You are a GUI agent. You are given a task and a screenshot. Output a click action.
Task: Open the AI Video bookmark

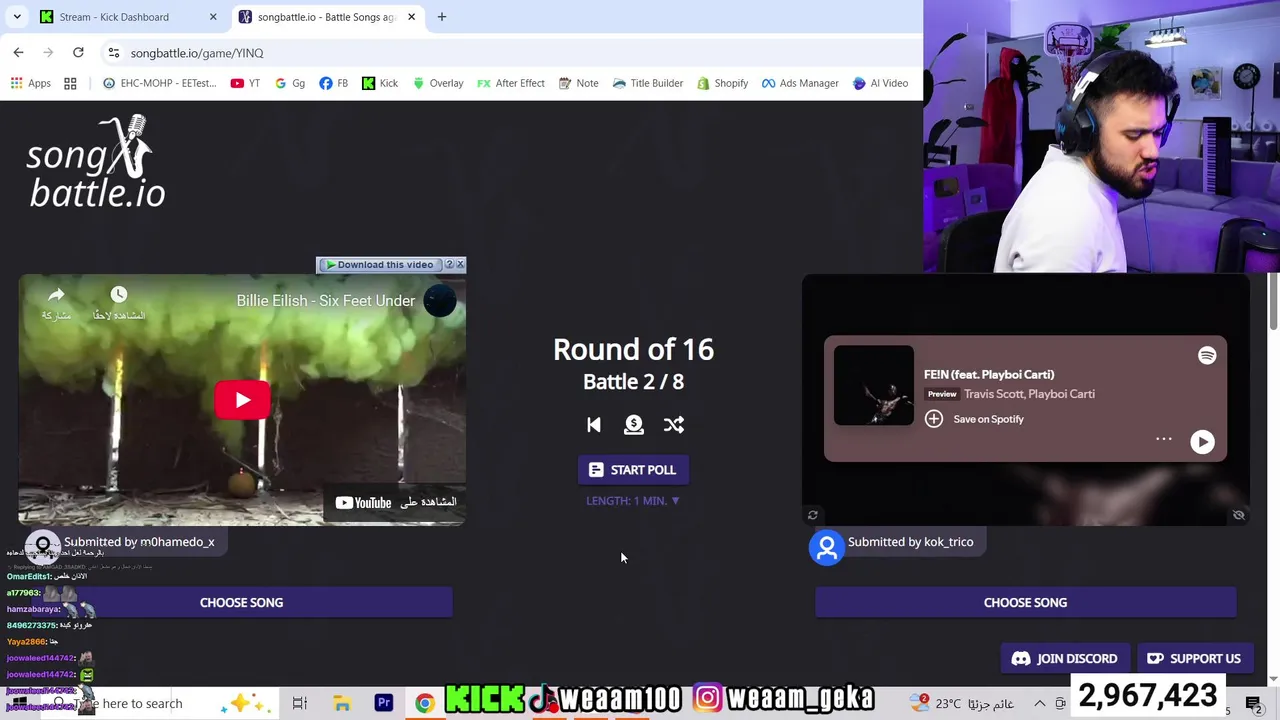[x=880, y=83]
